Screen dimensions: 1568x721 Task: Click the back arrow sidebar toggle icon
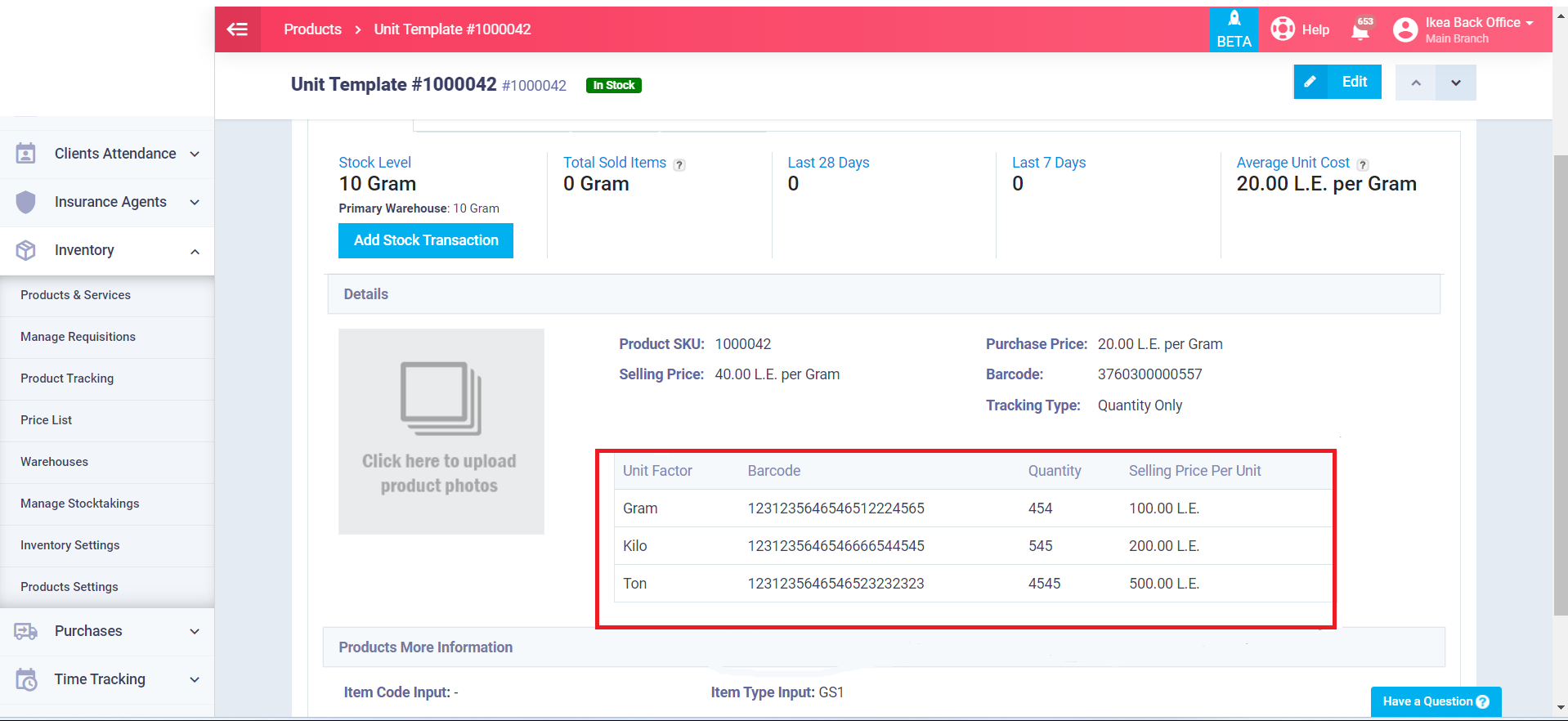click(x=237, y=29)
